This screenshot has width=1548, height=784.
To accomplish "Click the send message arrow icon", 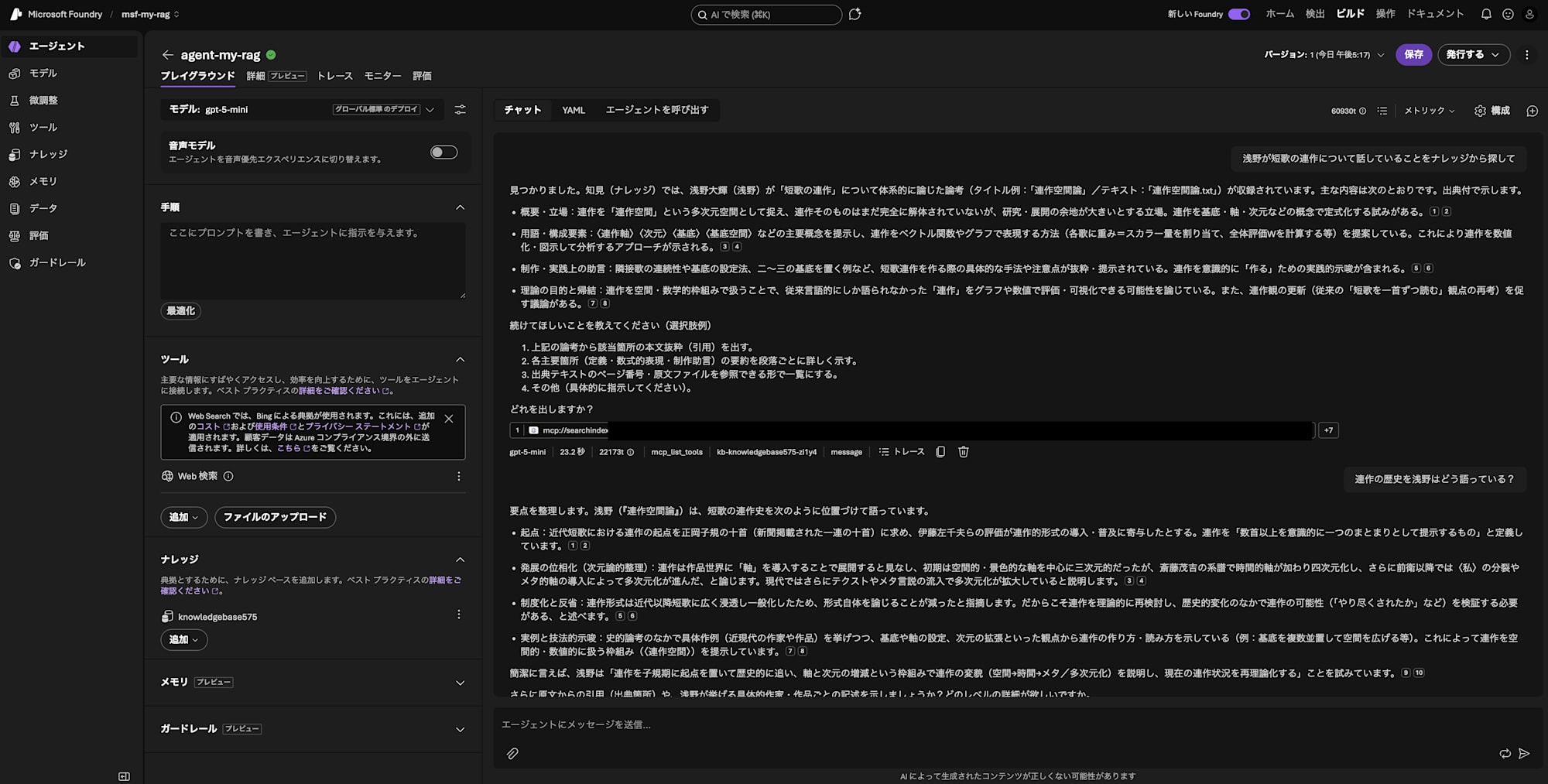I will pyautogui.click(x=1524, y=754).
